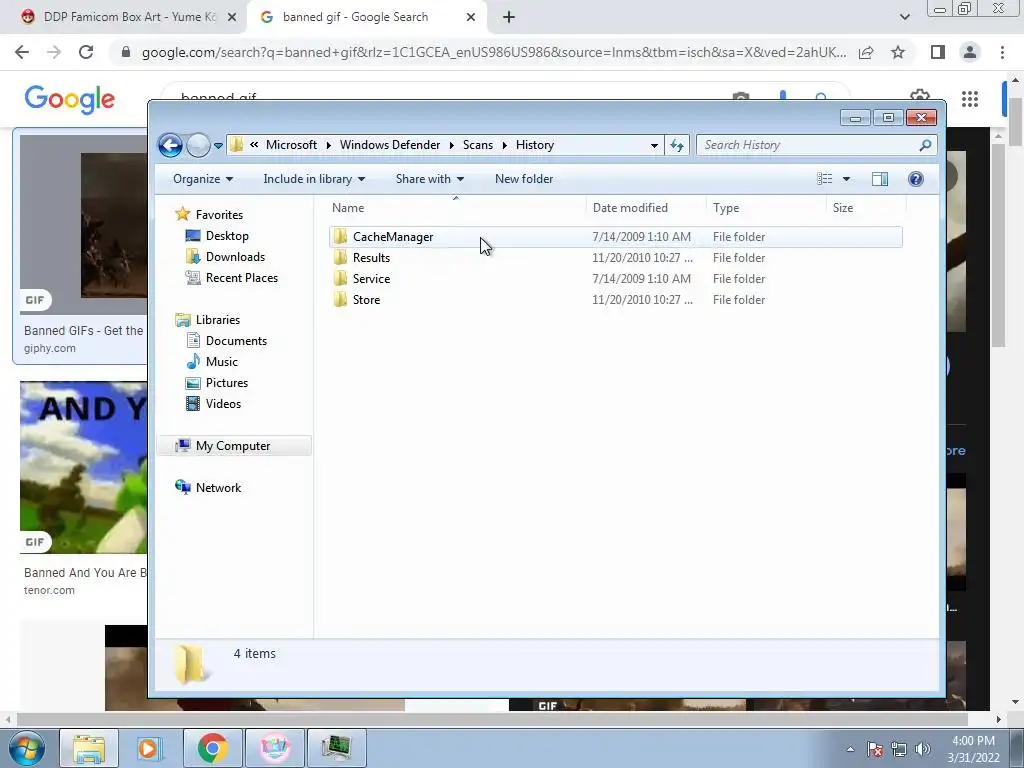The image size is (1024, 768).
Task: Sort files by the Name column
Action: [x=456, y=208]
